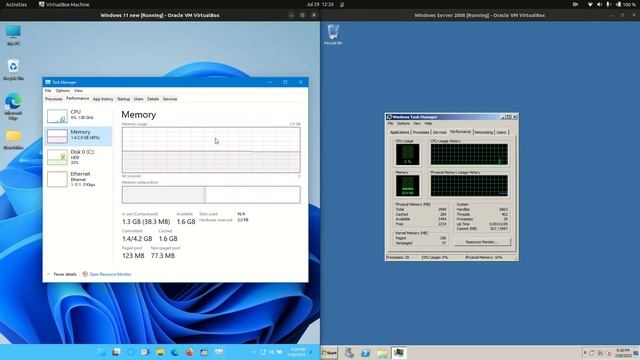Click Show desktop button in Server 2008 taskbar
This screenshot has width=640, height=360.
tap(636, 353)
